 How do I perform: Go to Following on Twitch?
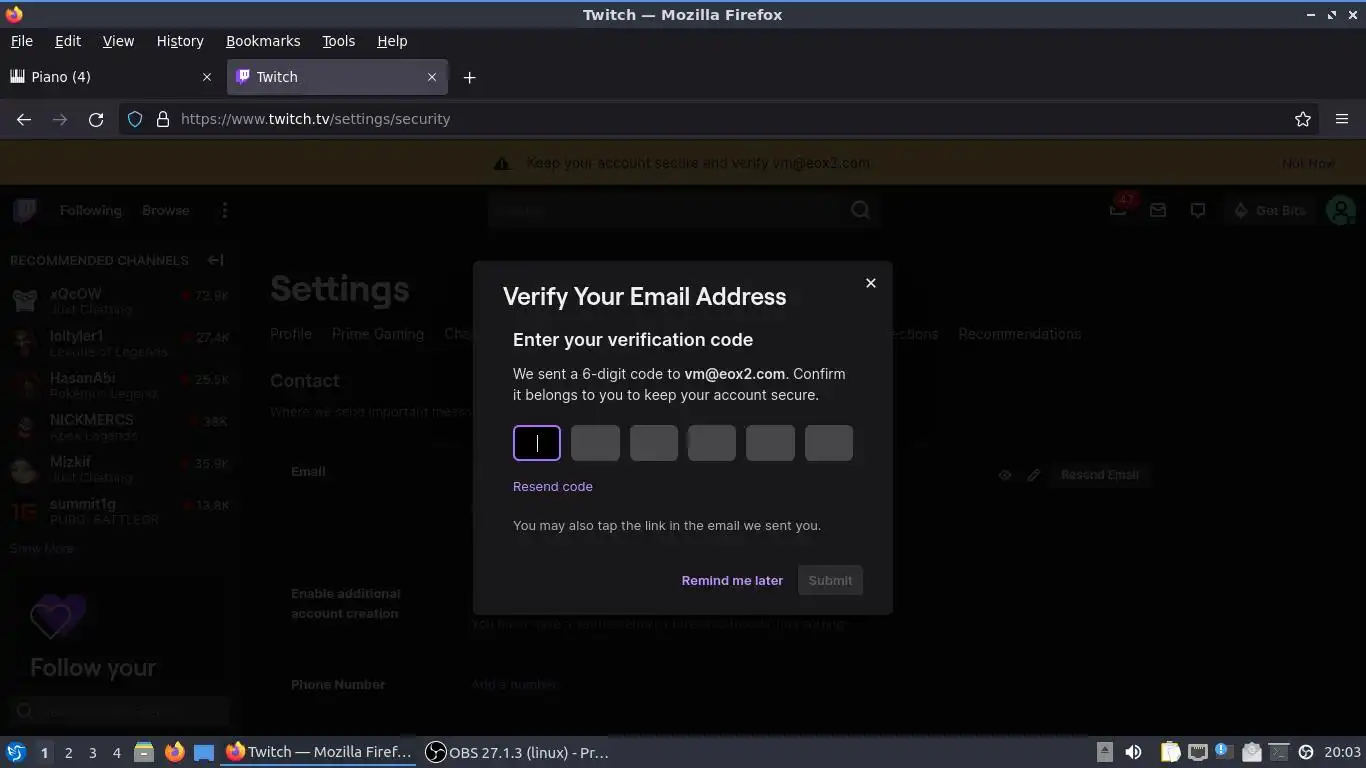pos(90,210)
